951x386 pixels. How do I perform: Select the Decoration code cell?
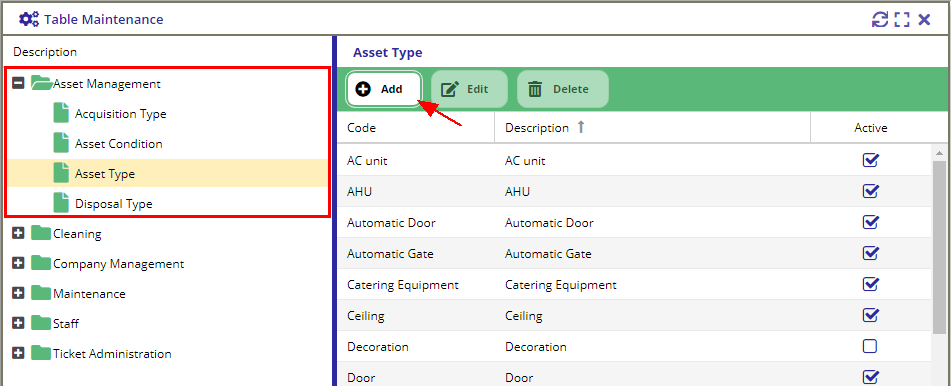[x=416, y=347]
